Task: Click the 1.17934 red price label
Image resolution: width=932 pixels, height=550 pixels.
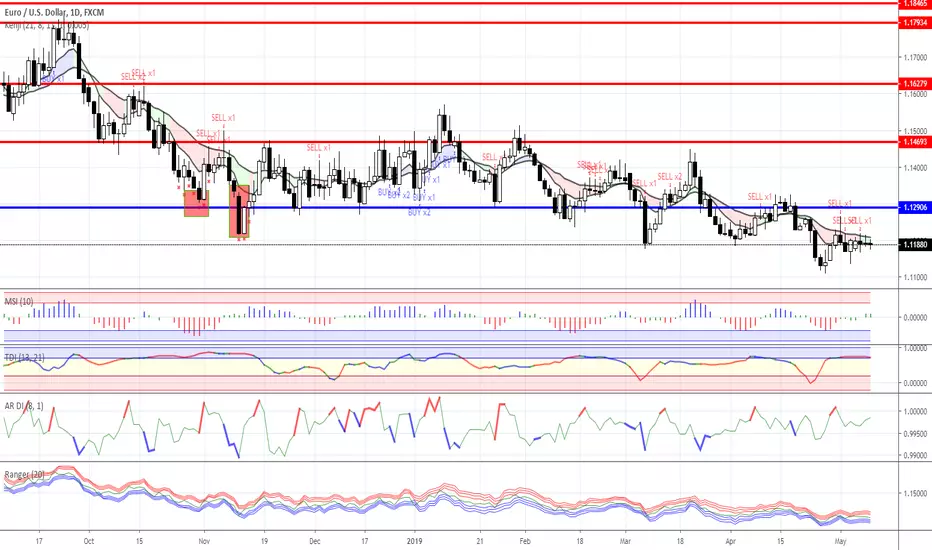Action: [915, 23]
